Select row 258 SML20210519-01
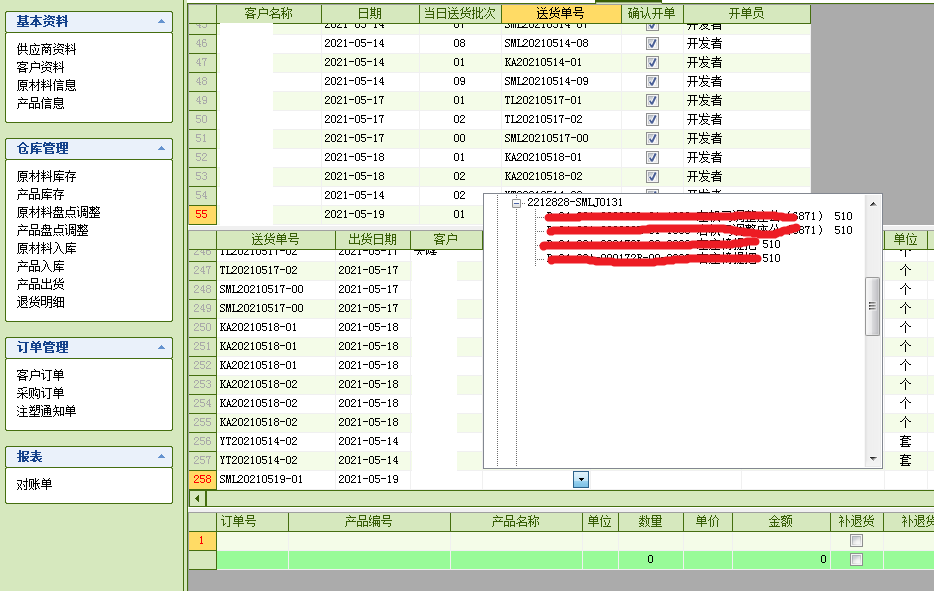The height and width of the screenshot is (591, 934). pyautogui.click(x=260, y=480)
